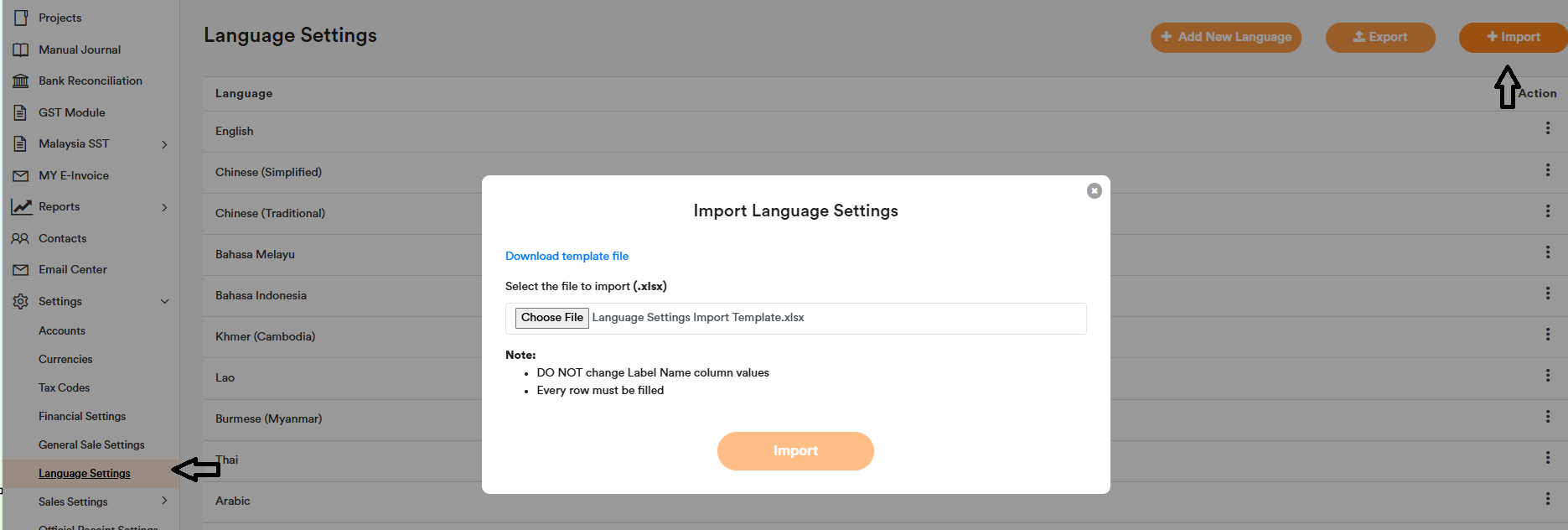Click the MY E-Invoice envelope icon
Viewport: 1568px width, 530px height.
tap(21, 176)
